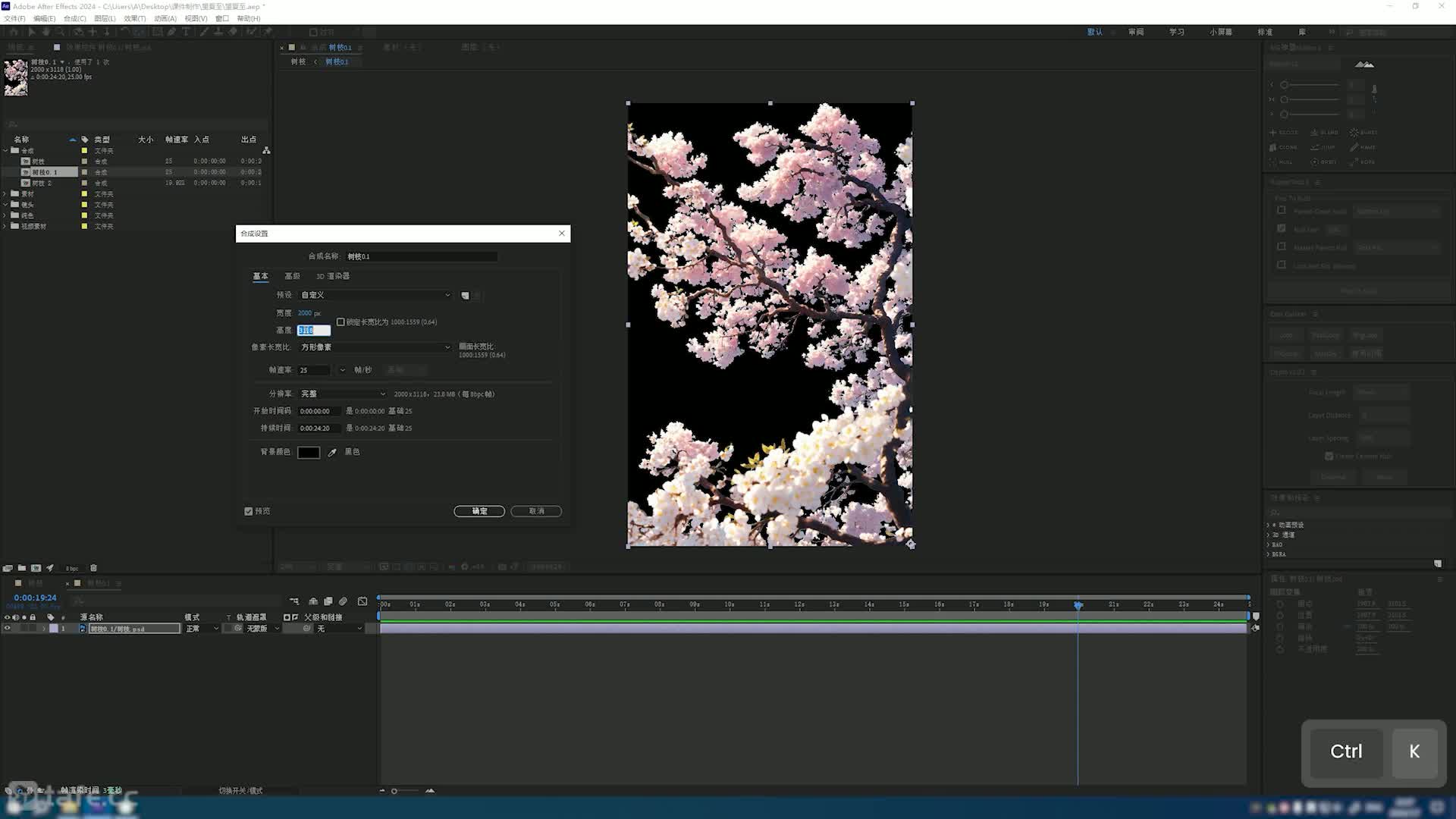Toggle the 锁定长宽比 checkbox
Viewport: 1456px width, 819px height.
pyautogui.click(x=340, y=322)
